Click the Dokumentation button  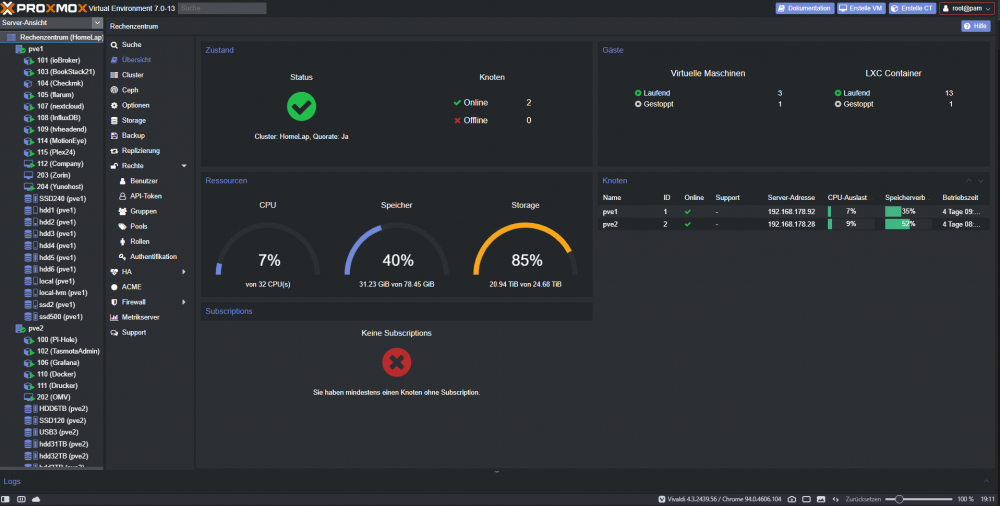tap(804, 8)
